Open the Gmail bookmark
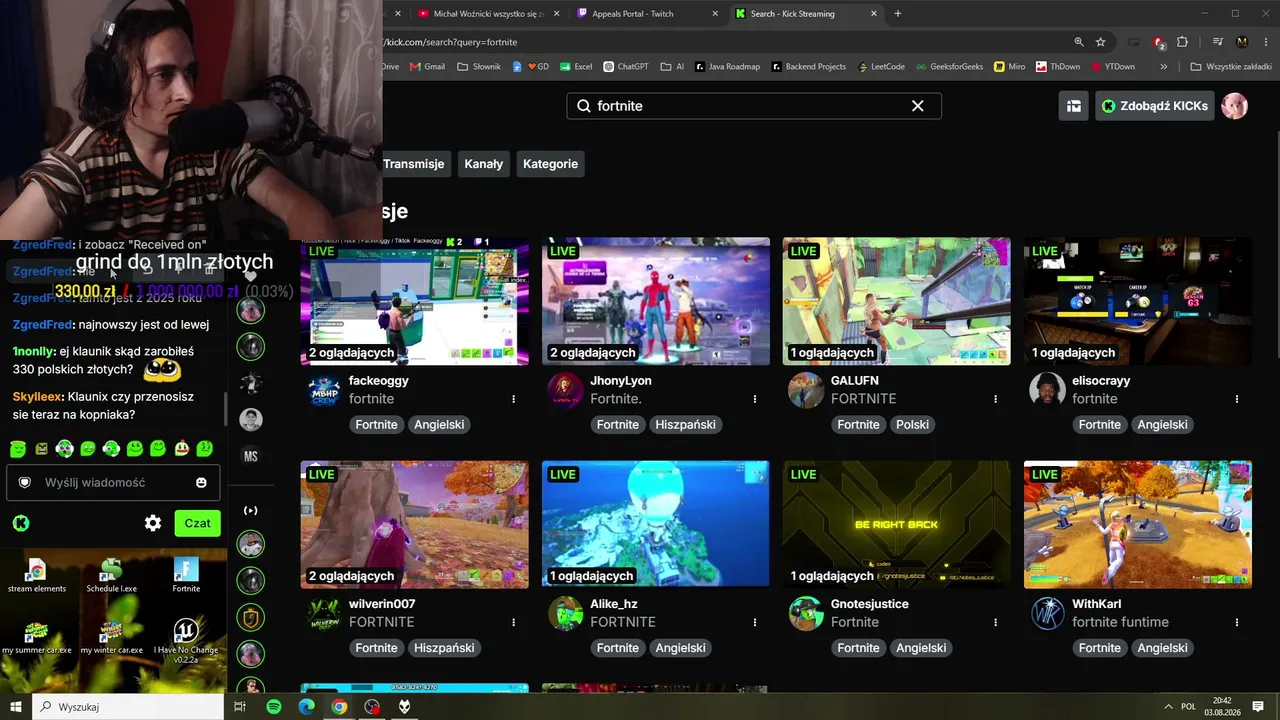The image size is (1280, 720). click(x=427, y=67)
